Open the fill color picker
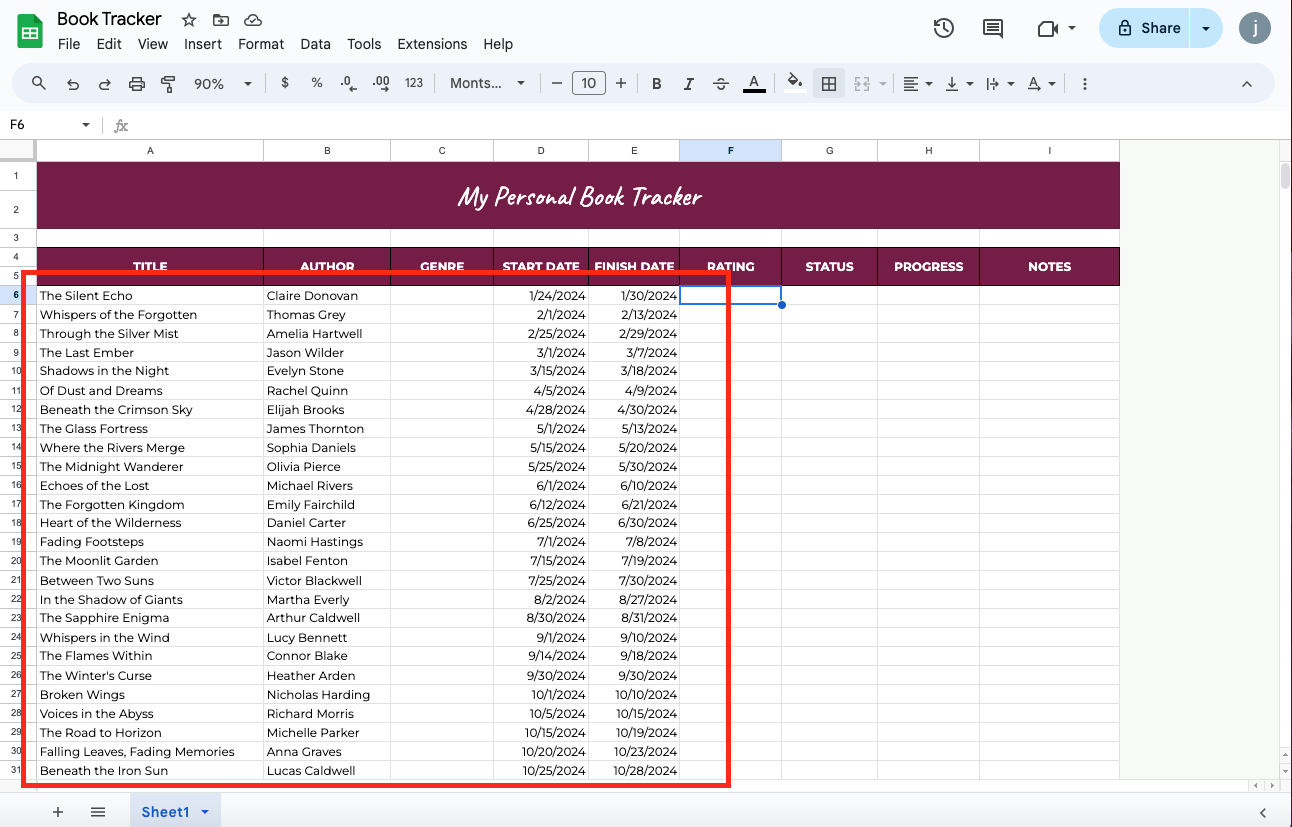The height and width of the screenshot is (827, 1292). tap(795, 83)
